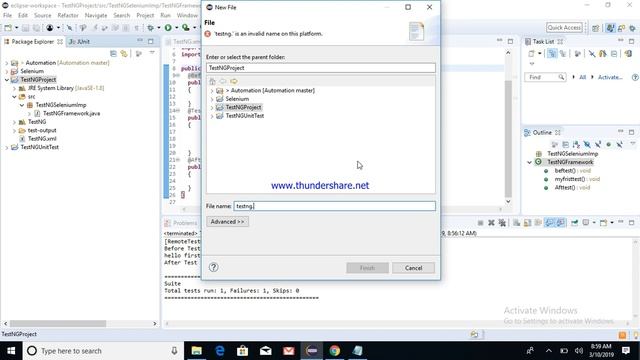
Task: Click the Activate... link in Task List
Action: pos(610,77)
